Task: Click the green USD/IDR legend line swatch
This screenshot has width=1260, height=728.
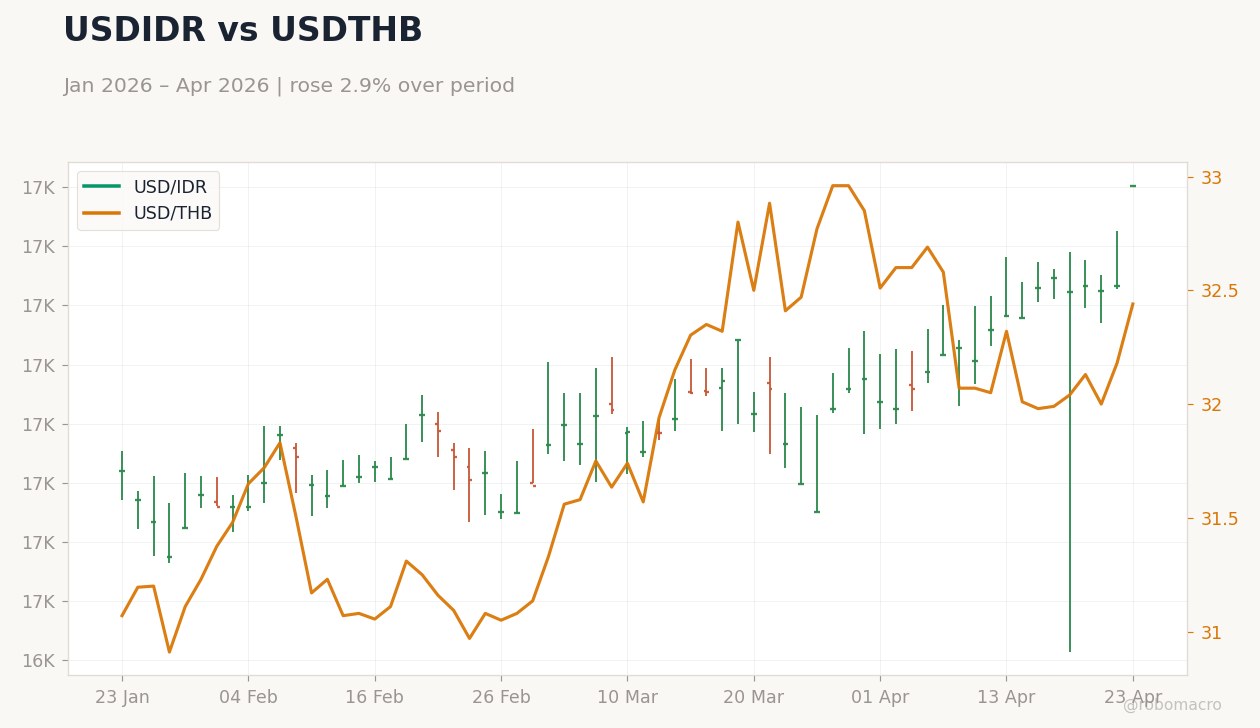Action: (x=102, y=187)
